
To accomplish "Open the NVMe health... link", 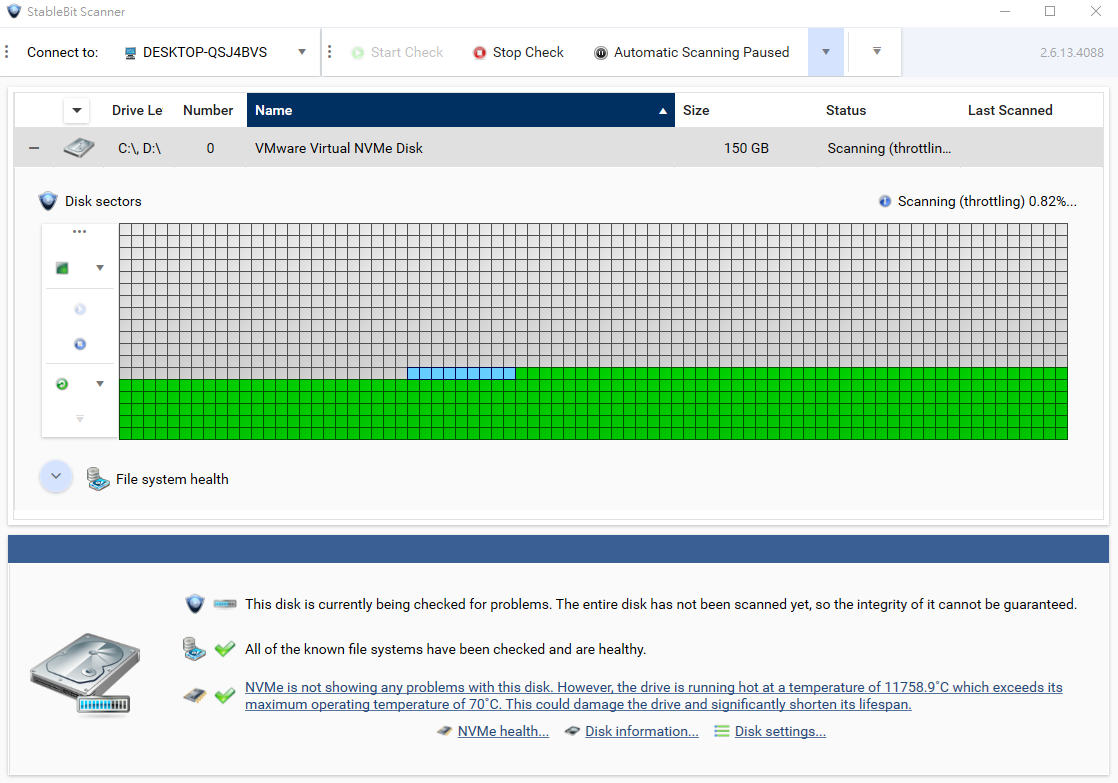I will coord(503,731).
